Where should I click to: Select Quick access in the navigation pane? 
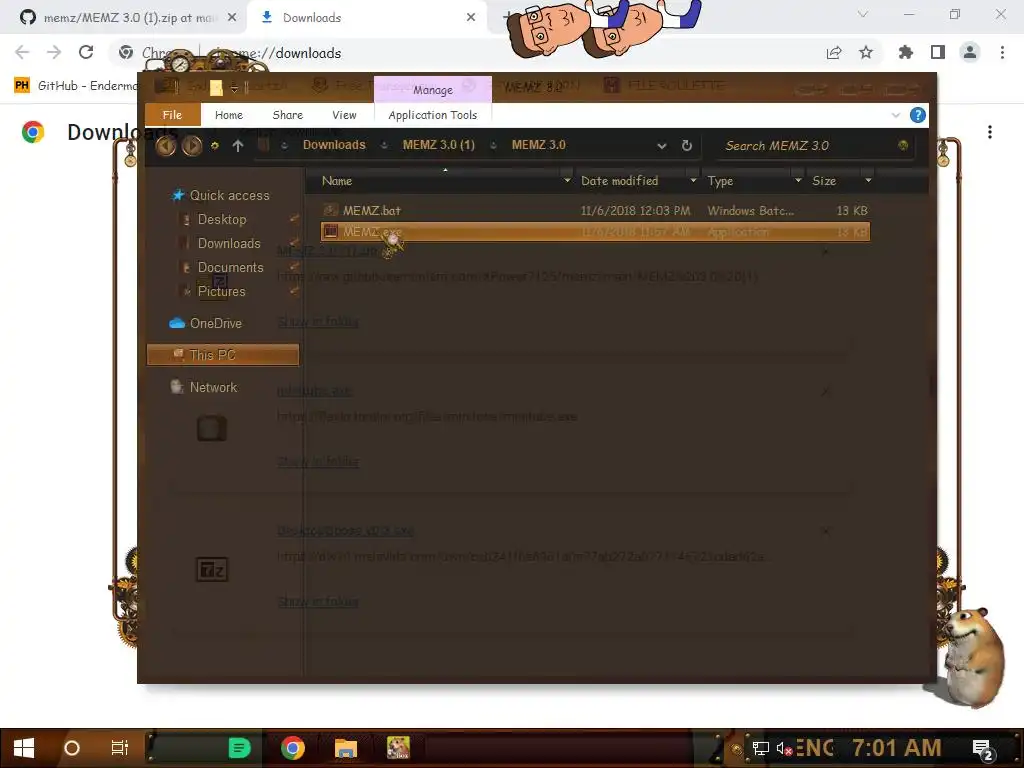click(x=229, y=195)
